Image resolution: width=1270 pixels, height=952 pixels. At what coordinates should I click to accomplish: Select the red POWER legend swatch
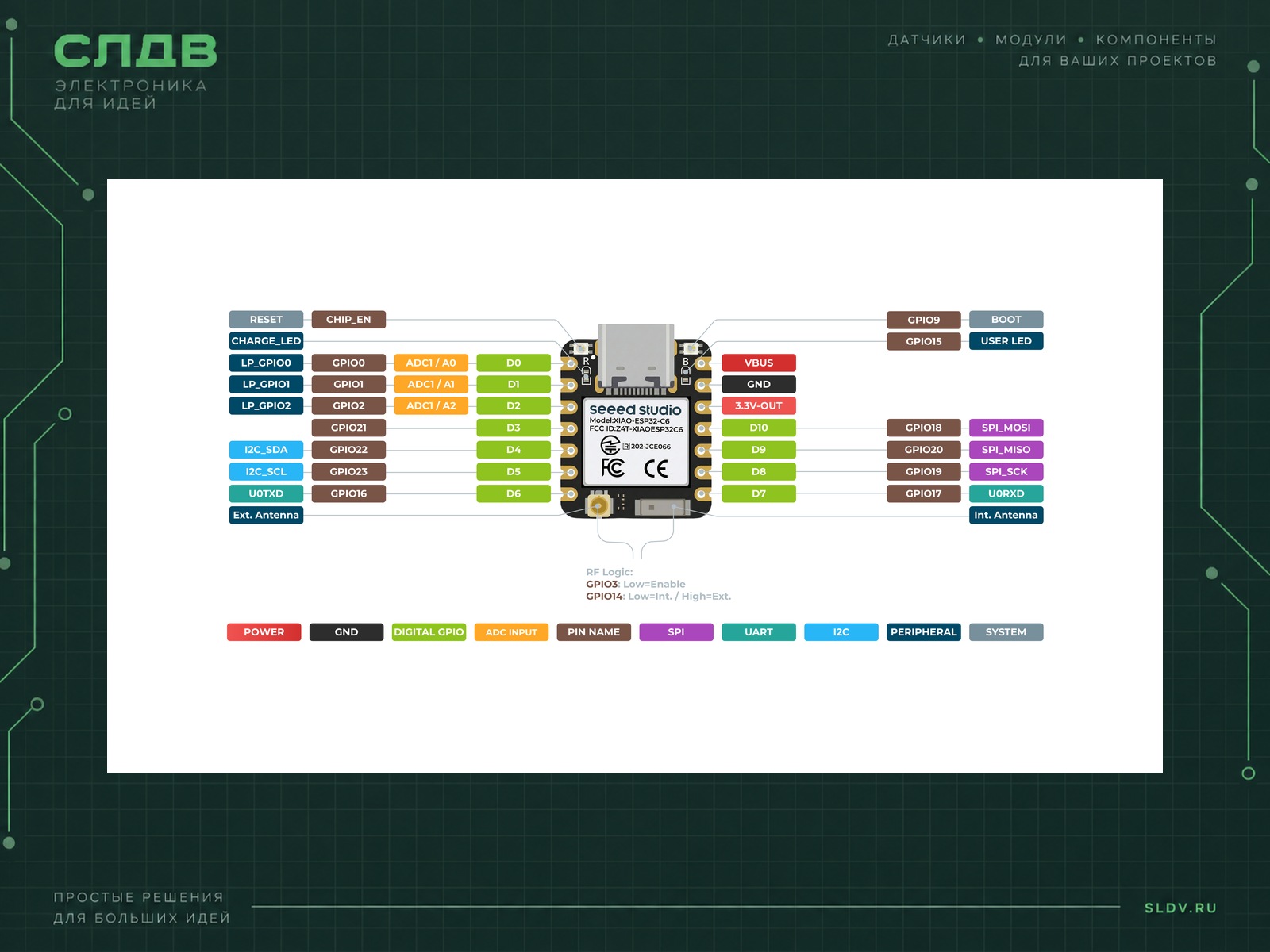point(264,632)
